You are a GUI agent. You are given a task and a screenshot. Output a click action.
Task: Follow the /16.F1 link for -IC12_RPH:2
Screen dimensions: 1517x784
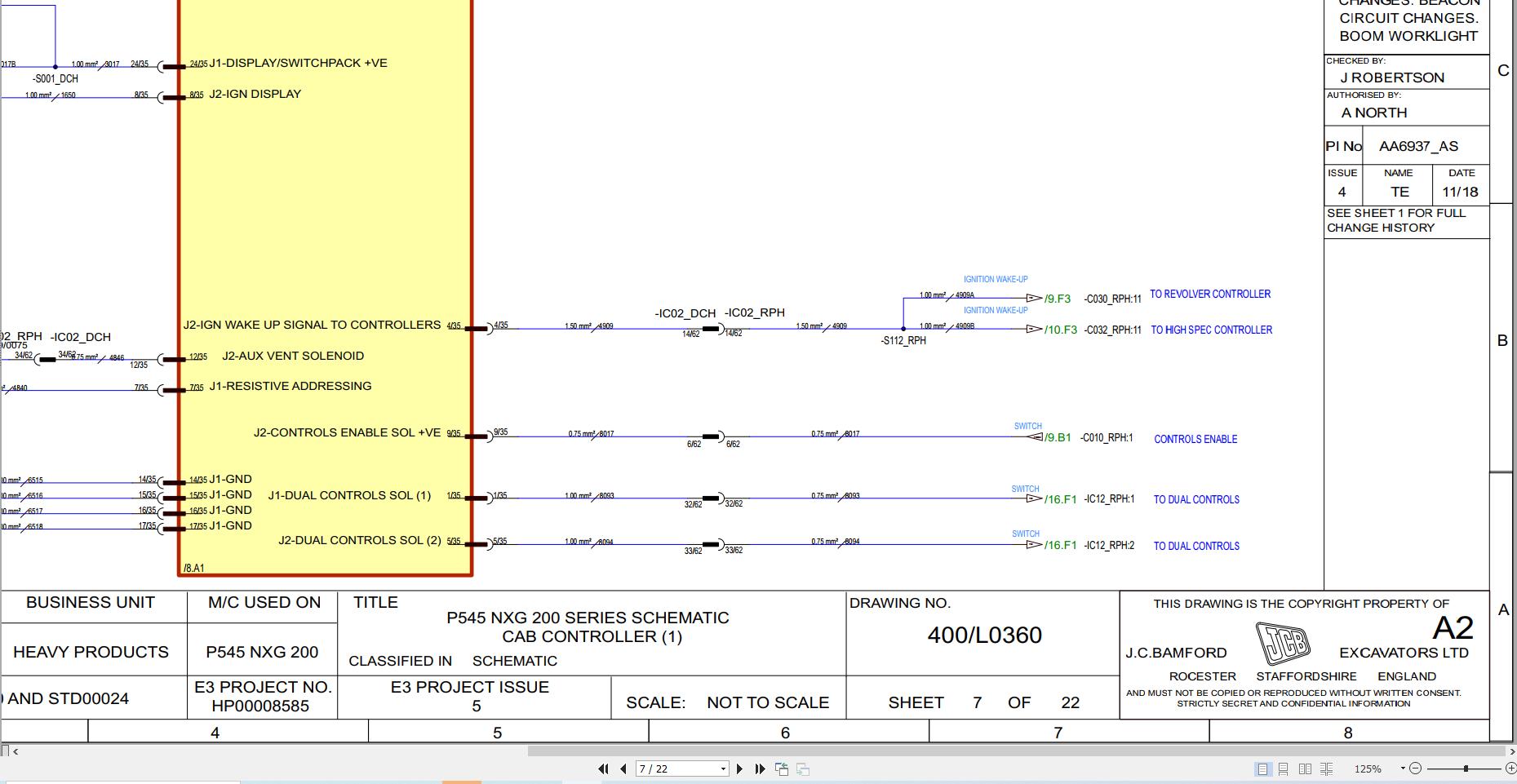coord(1060,545)
